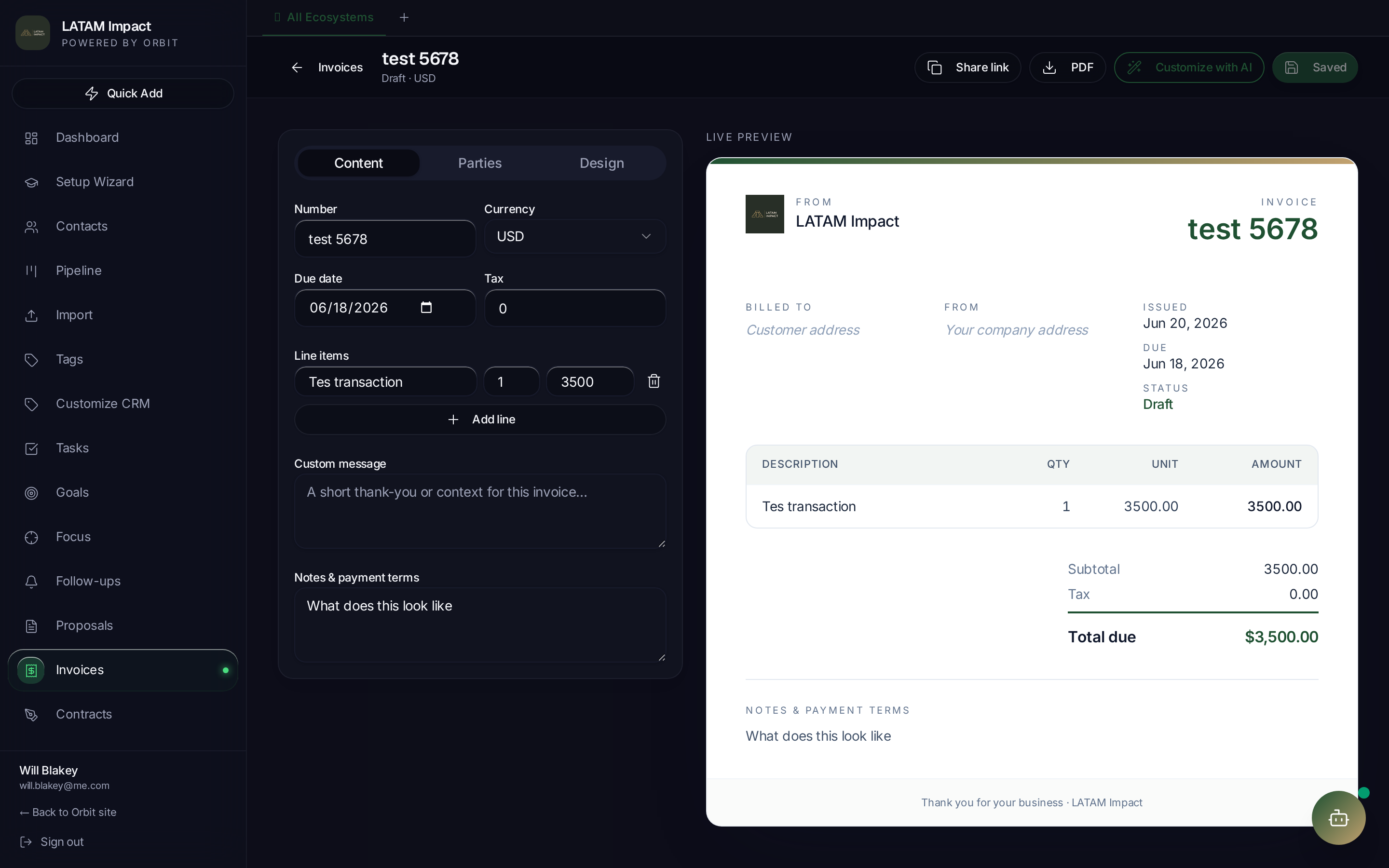Click the plus to add new tab
Screen dimensions: 1389x868
pos(404,17)
